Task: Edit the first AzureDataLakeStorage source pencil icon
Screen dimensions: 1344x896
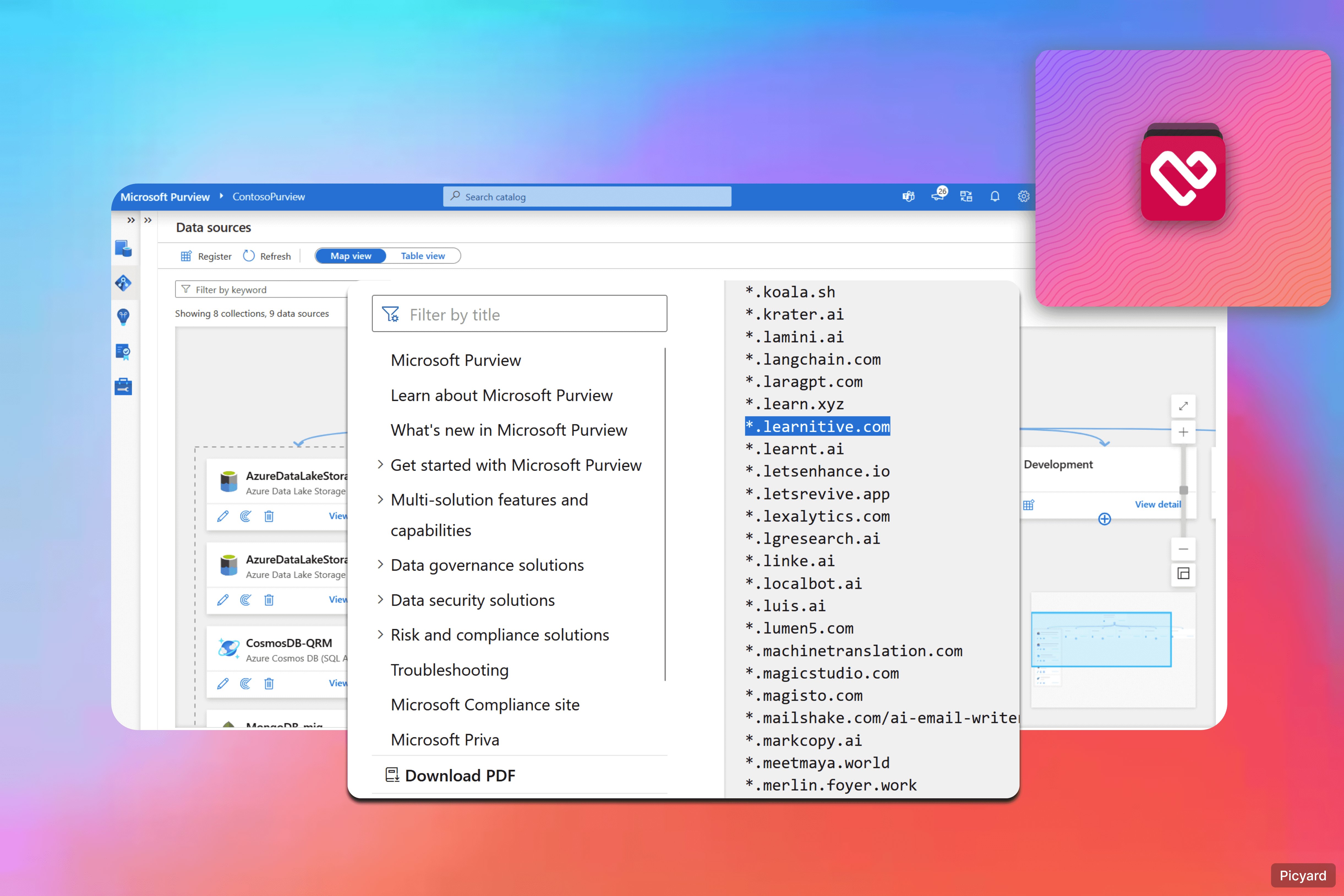Action: pos(223,517)
